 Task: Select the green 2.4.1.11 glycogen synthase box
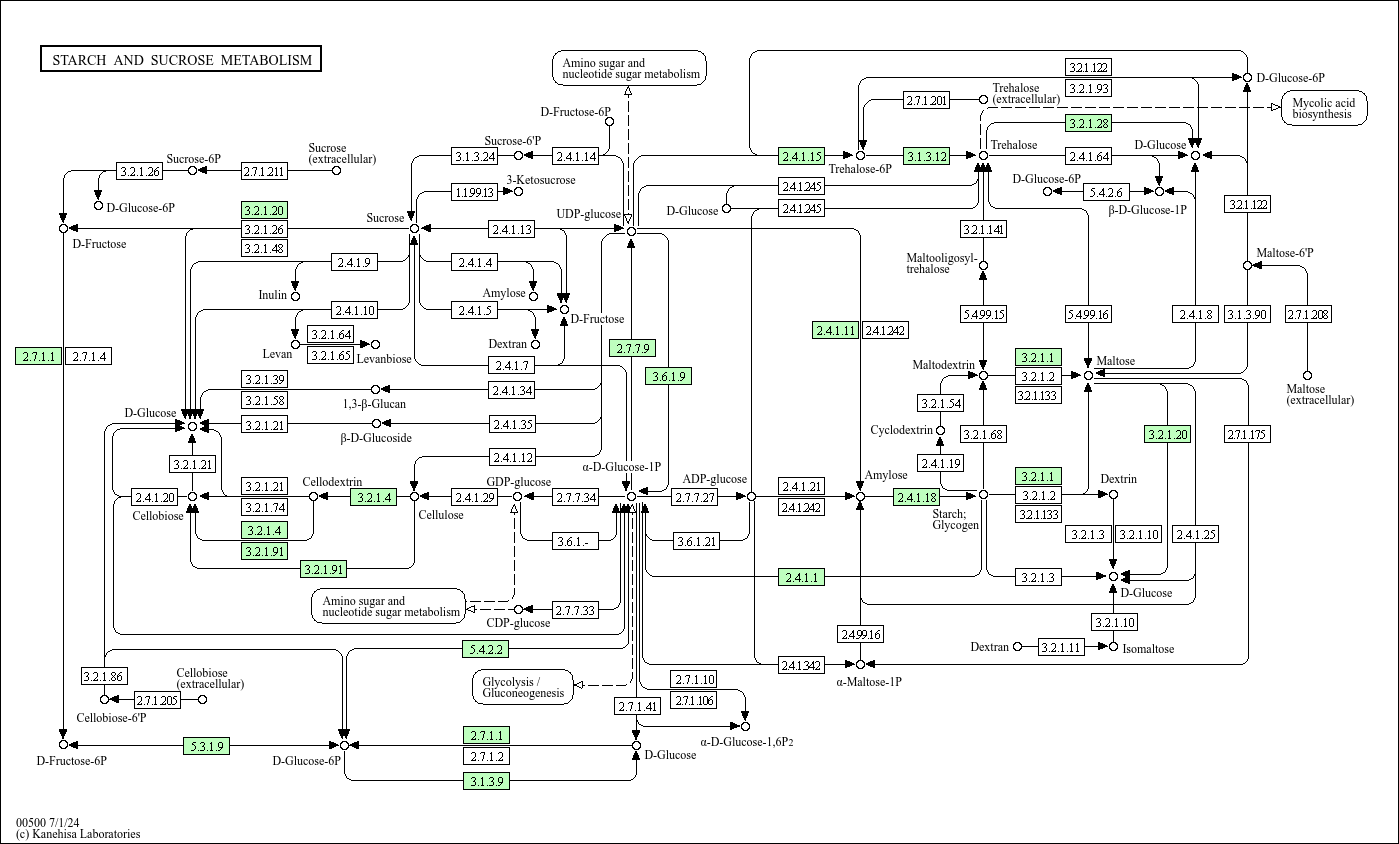[x=834, y=330]
